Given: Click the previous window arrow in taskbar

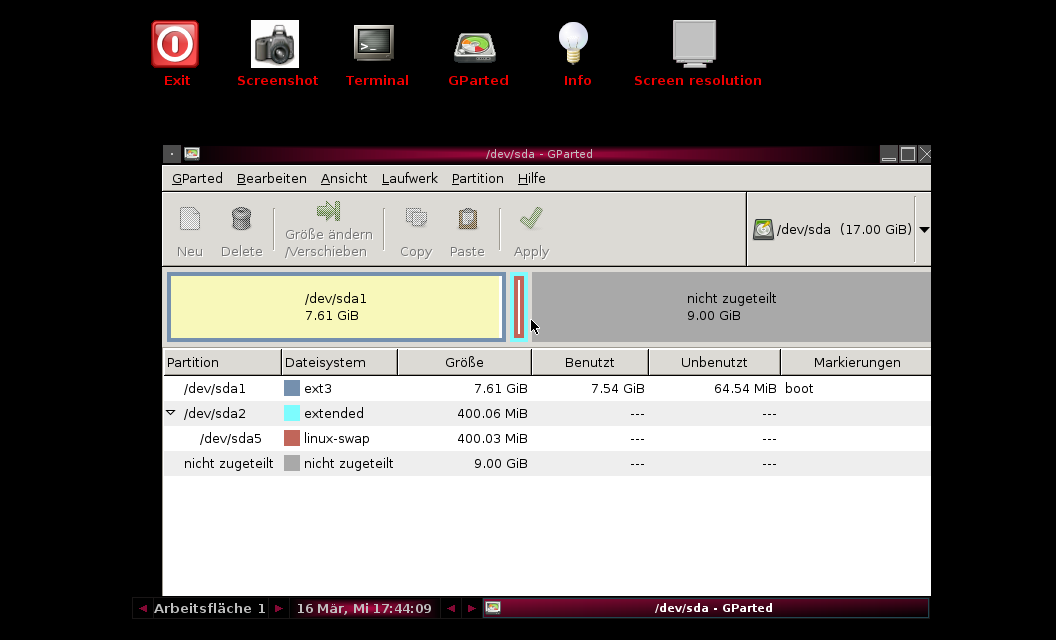Looking at the screenshot, I should pos(451,608).
